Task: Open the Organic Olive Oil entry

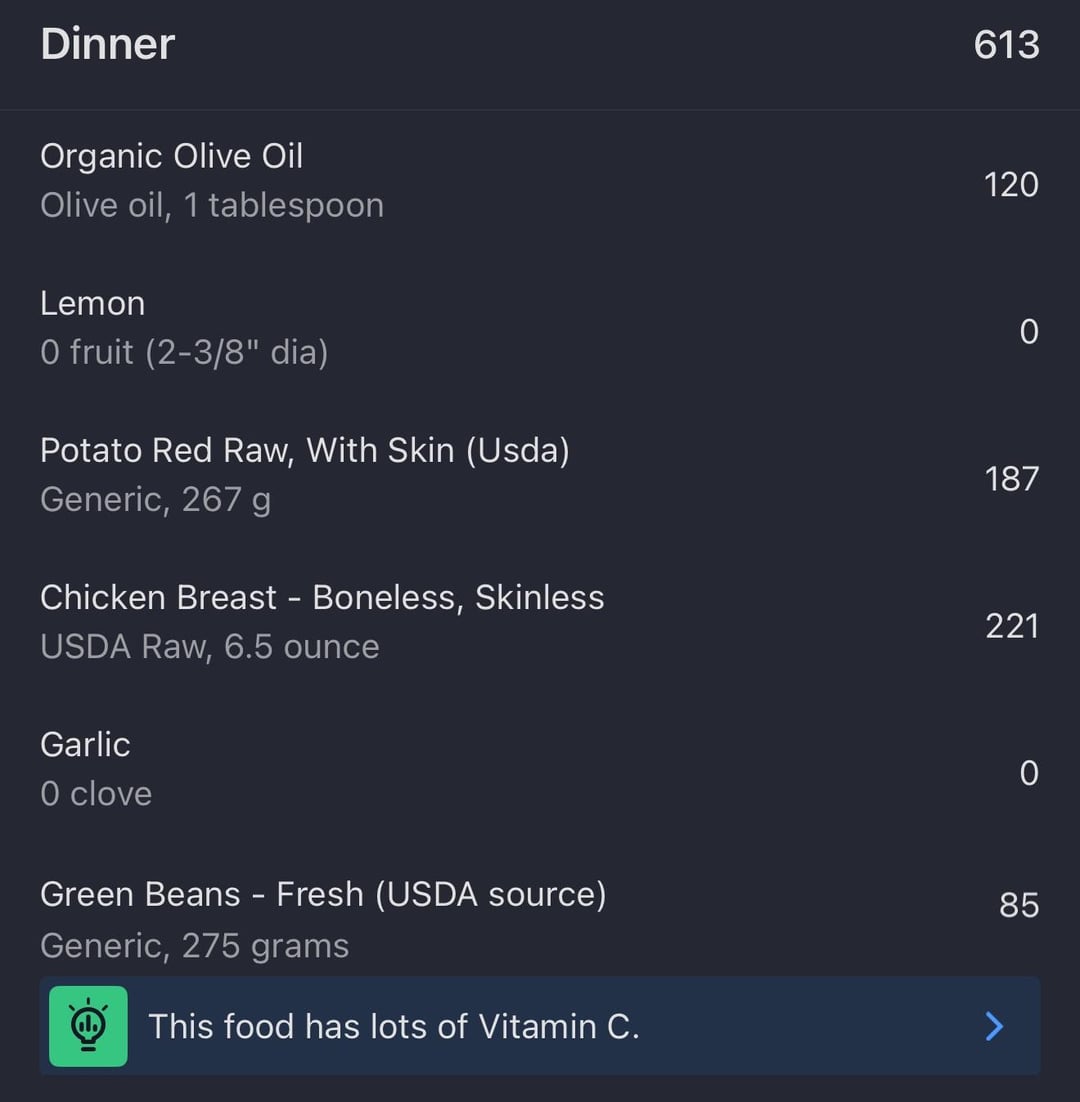Action: tap(171, 156)
